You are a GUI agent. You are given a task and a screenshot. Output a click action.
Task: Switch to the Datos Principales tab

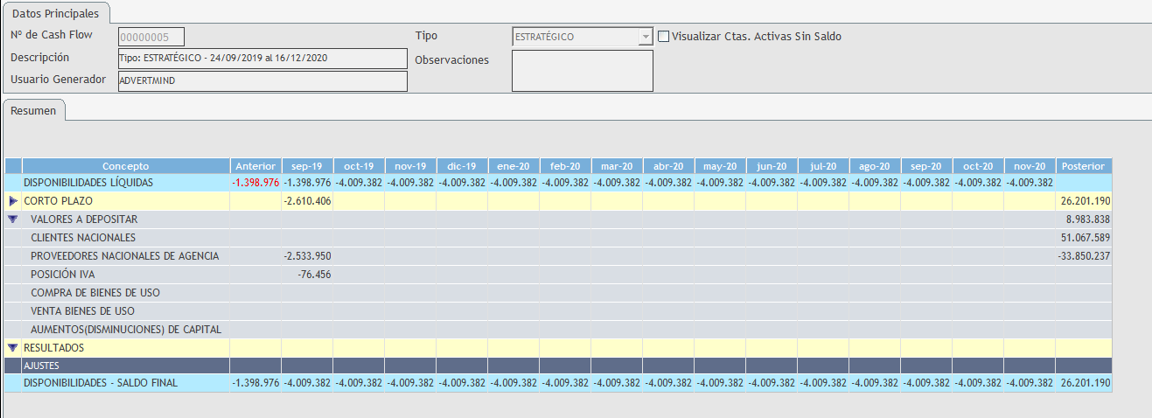coord(56,14)
